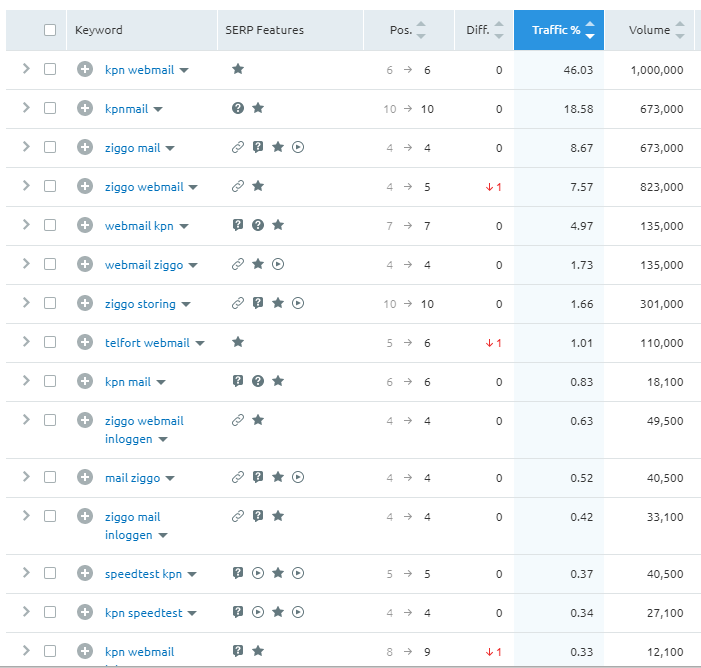Expand the kpn speedtest row chevron
Viewport: 701px width, 668px height.
[26, 611]
